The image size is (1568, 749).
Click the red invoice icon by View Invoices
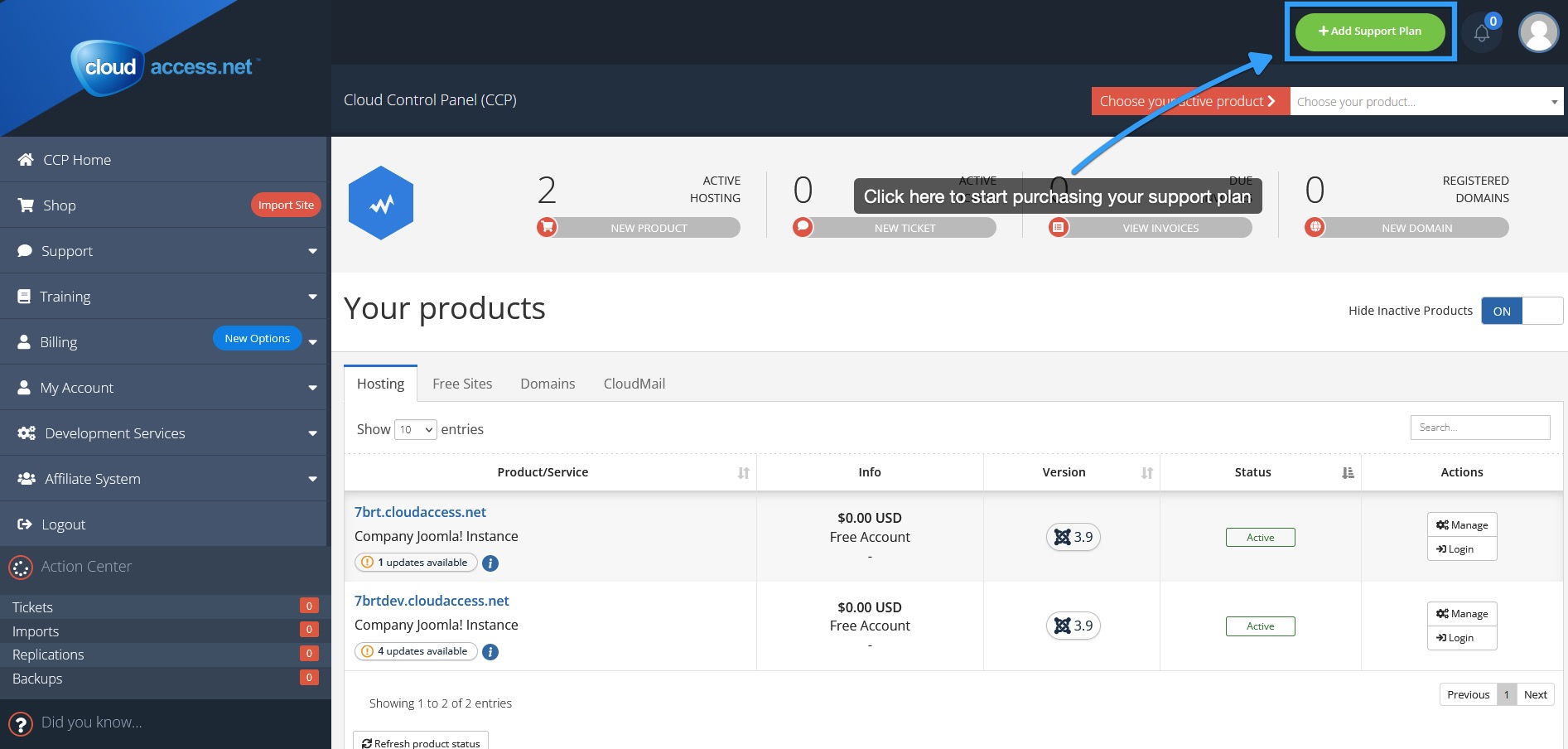pyautogui.click(x=1059, y=227)
